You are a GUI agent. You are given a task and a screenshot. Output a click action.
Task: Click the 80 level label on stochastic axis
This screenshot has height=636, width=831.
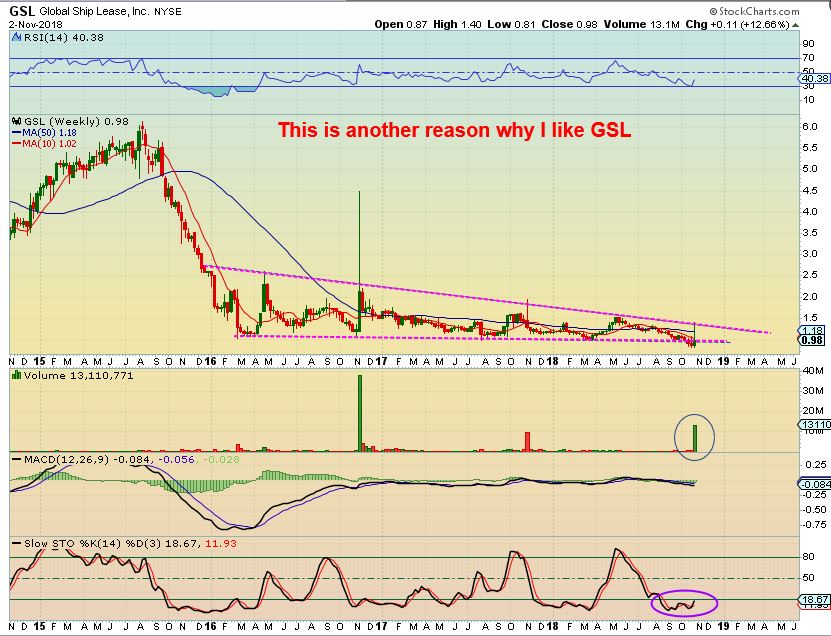click(x=808, y=556)
